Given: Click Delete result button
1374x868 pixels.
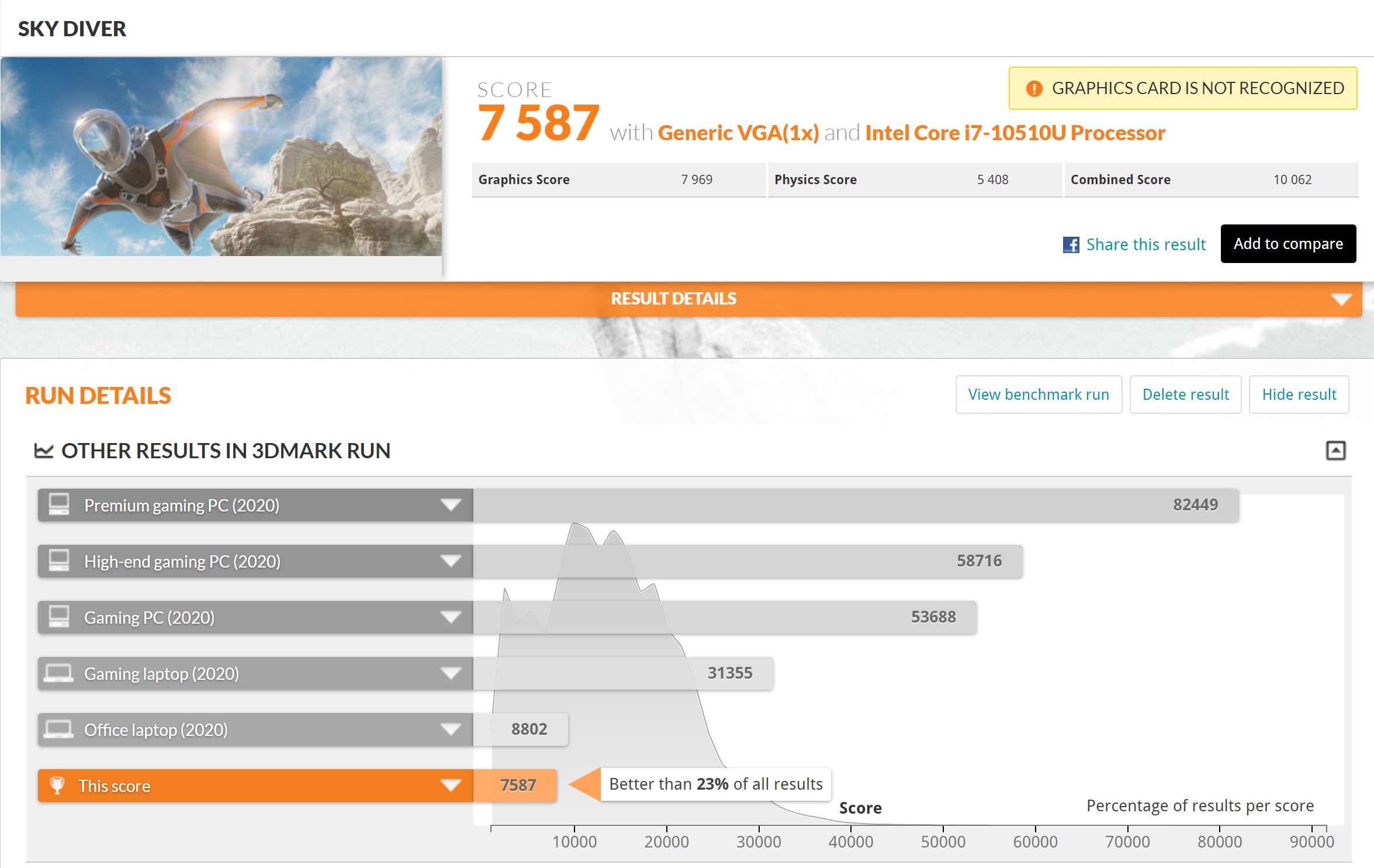Looking at the screenshot, I should [x=1185, y=395].
